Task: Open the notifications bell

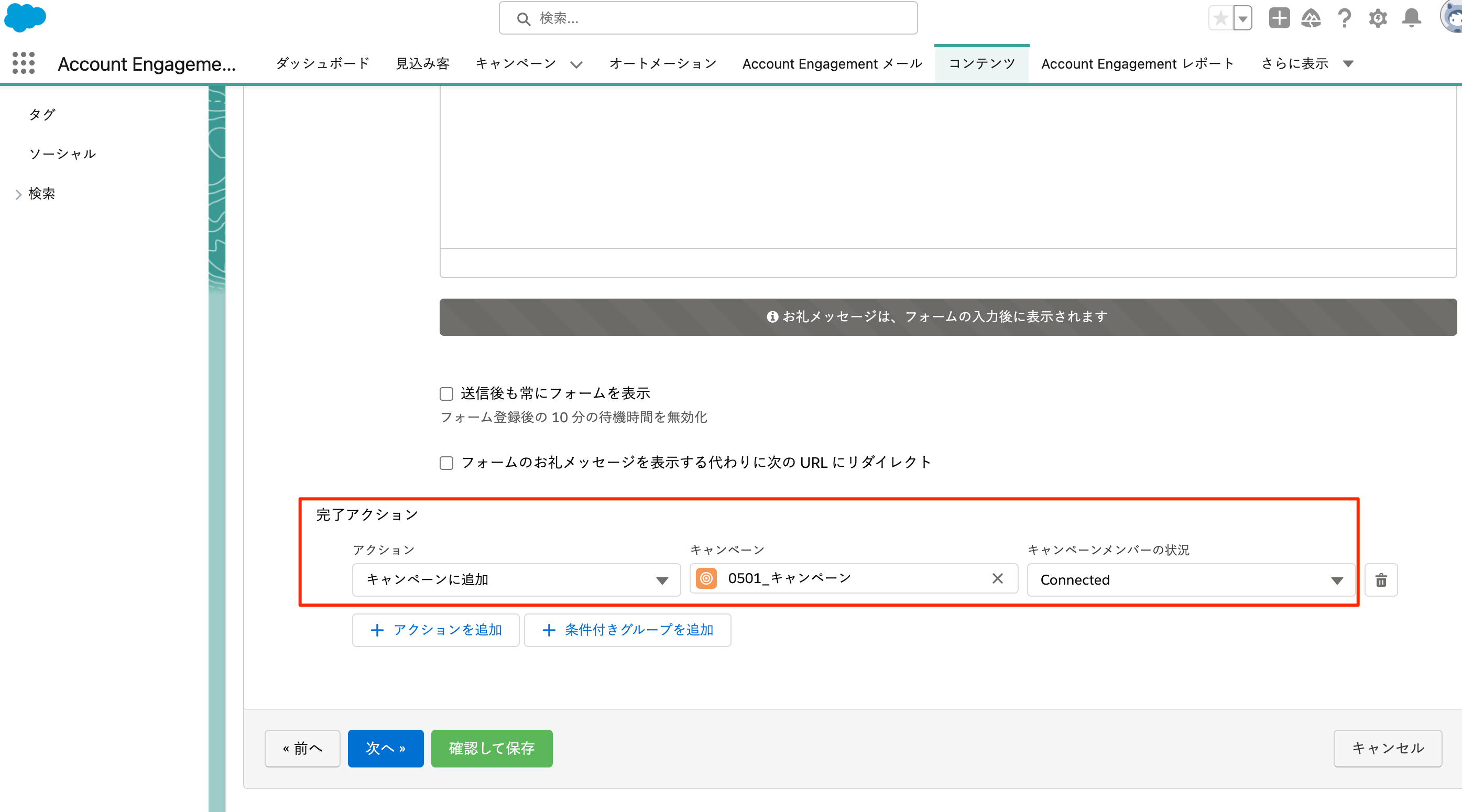Action: tap(1412, 18)
